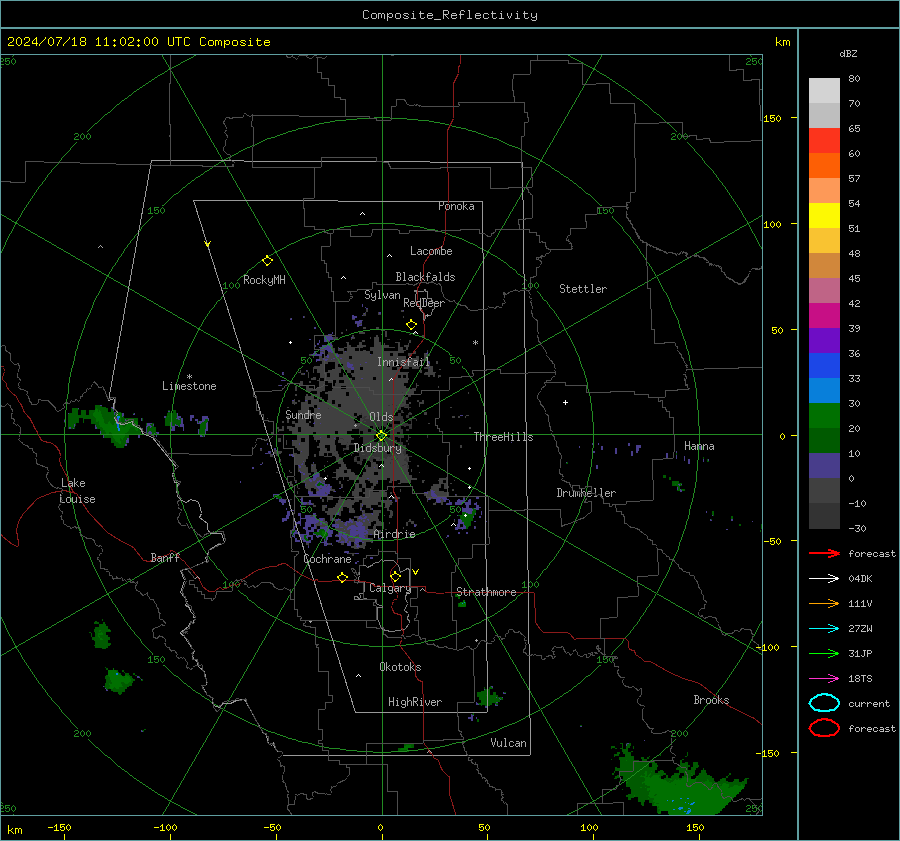Click the 'Calgary' city label
This screenshot has height=841, width=900.
point(390,588)
